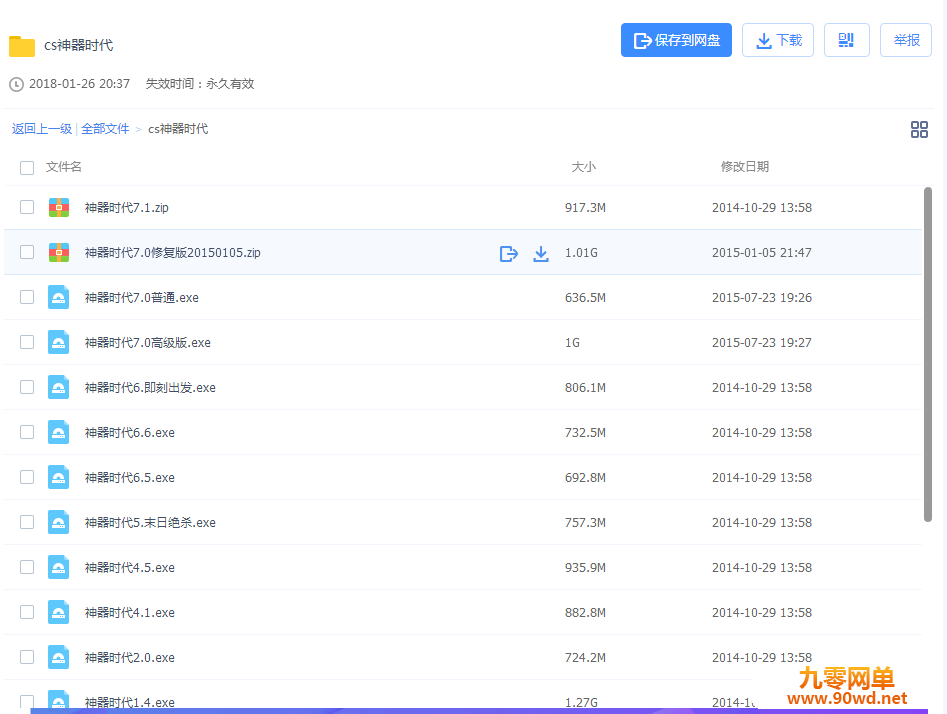This screenshot has width=947, height=714.
Task: Open file name 神器时代4.5.exe
Action: coord(130,568)
